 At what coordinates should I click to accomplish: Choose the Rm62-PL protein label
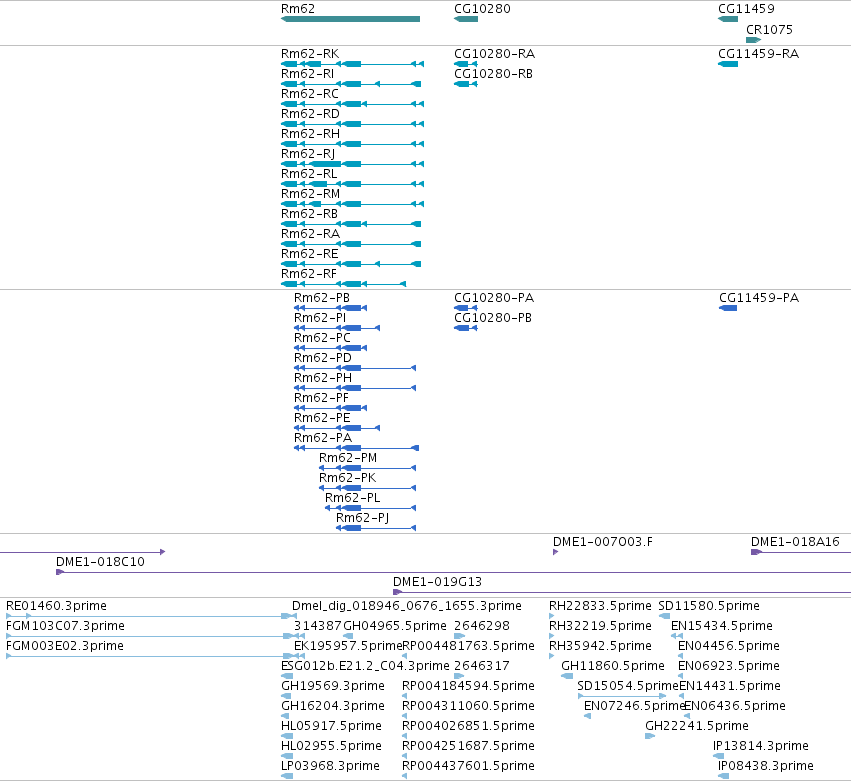tap(353, 498)
